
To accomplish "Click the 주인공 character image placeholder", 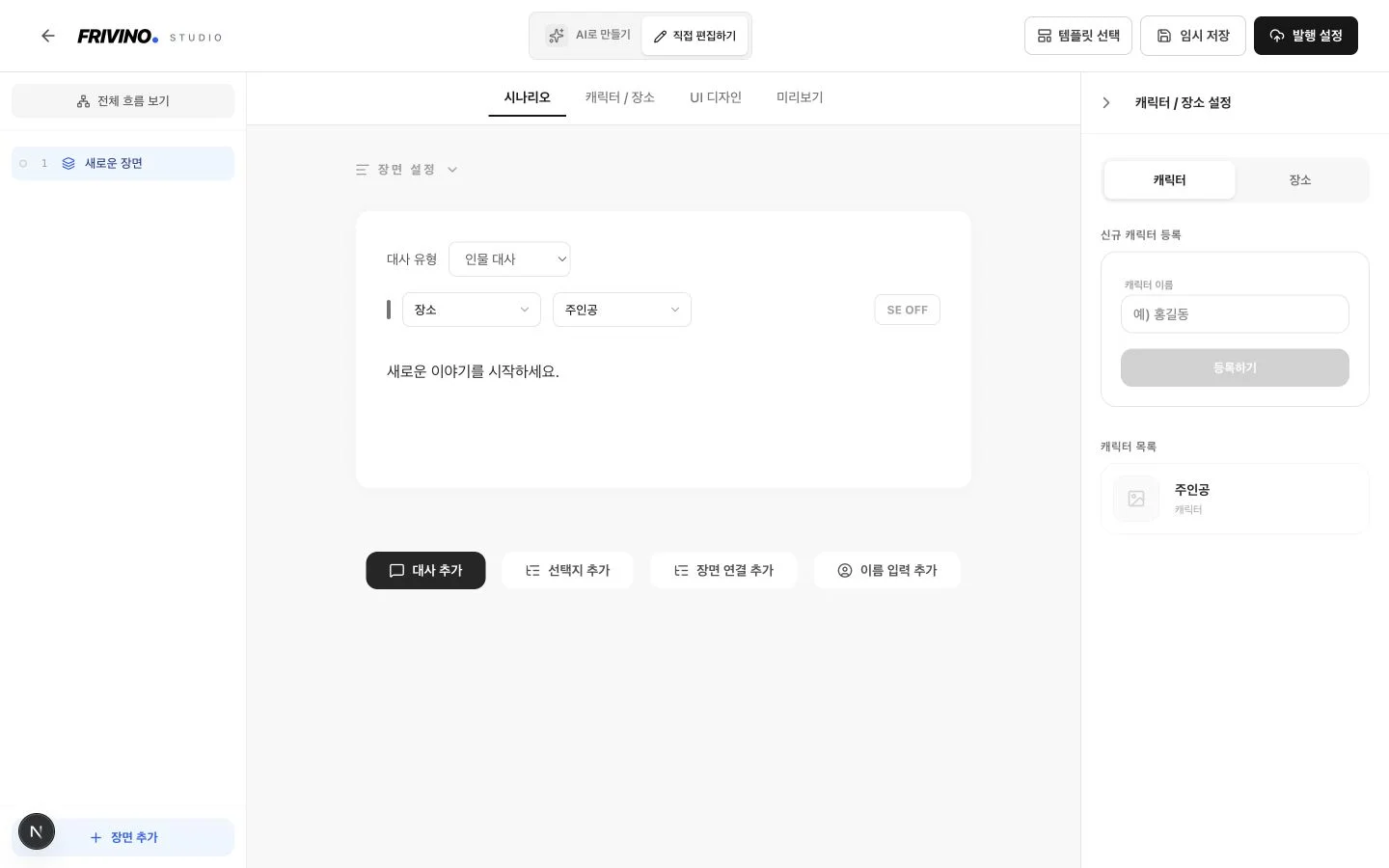I will pyautogui.click(x=1136, y=499).
